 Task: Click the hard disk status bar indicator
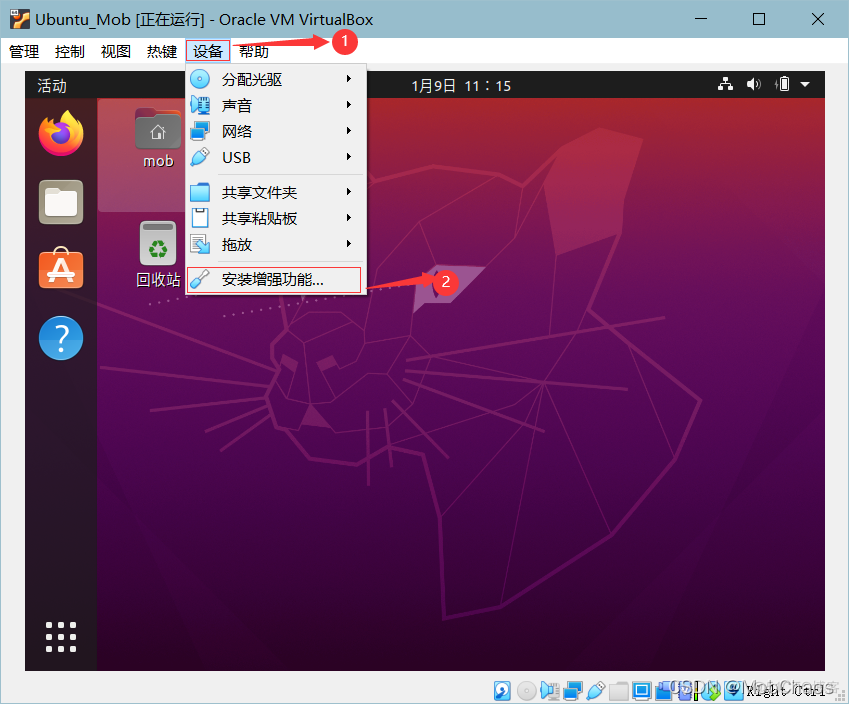coord(502,690)
